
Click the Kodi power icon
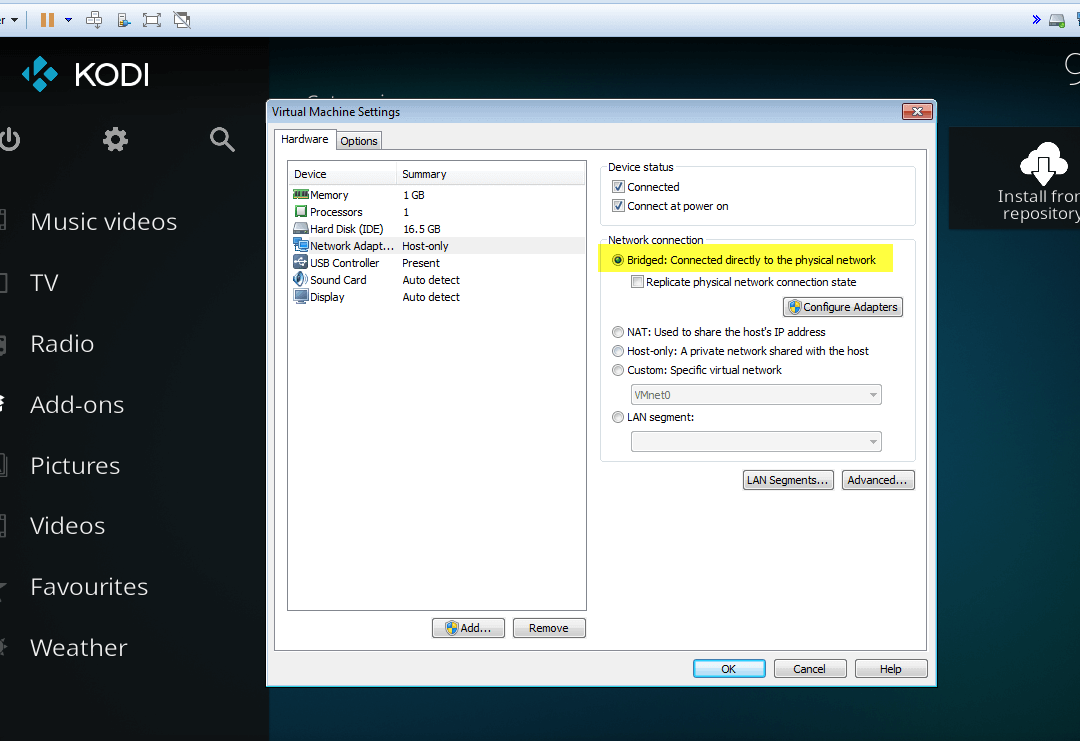point(10,140)
